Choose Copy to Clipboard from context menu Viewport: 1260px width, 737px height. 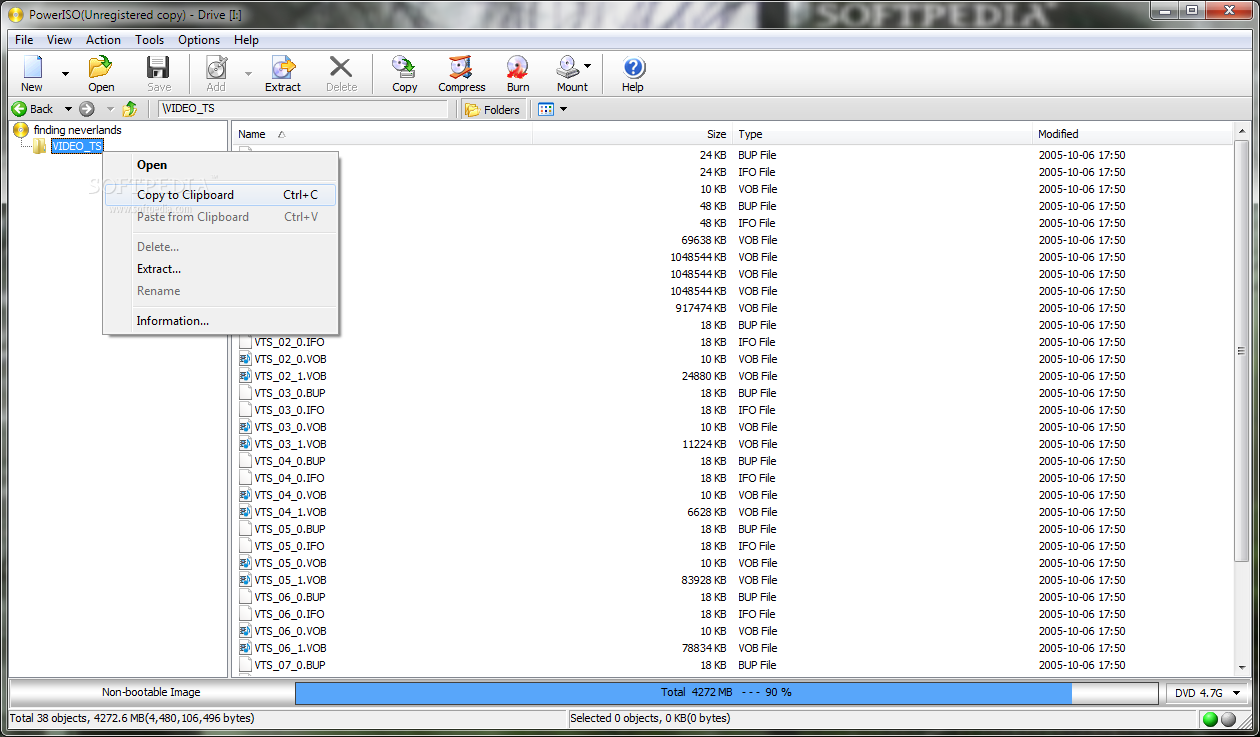(184, 195)
